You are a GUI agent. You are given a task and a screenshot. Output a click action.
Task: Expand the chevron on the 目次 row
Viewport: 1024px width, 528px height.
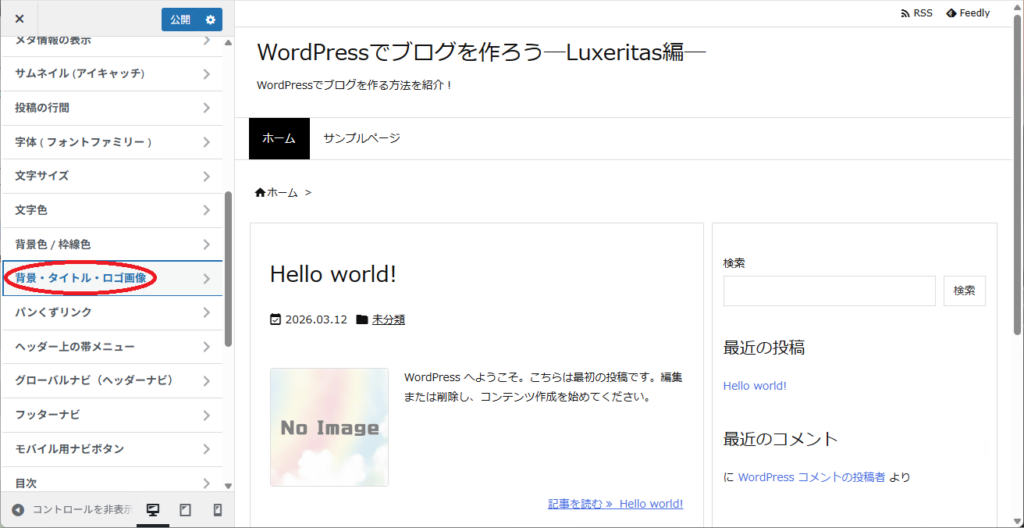(x=206, y=483)
